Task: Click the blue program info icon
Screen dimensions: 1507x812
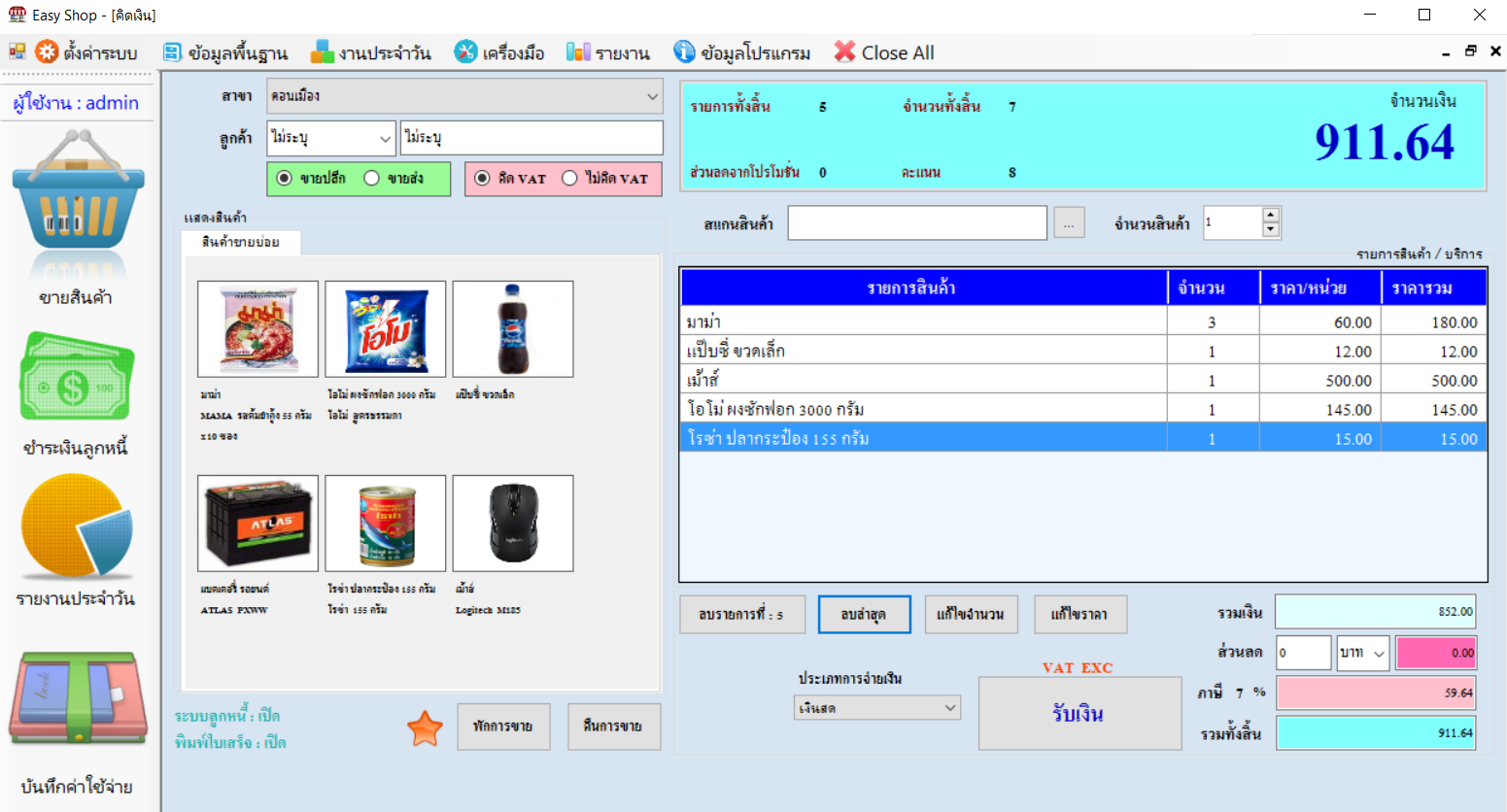Action: pos(684,51)
